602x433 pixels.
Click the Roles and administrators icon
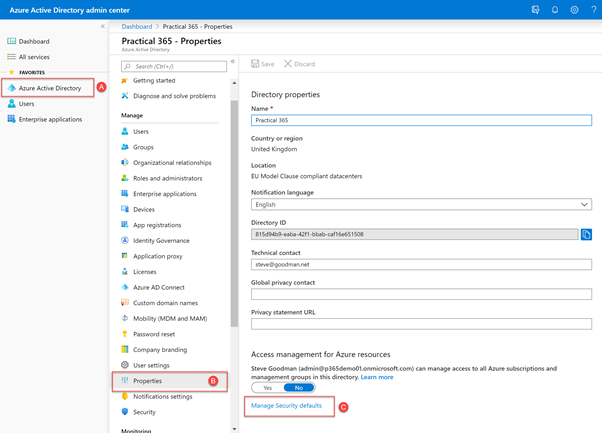pos(125,178)
